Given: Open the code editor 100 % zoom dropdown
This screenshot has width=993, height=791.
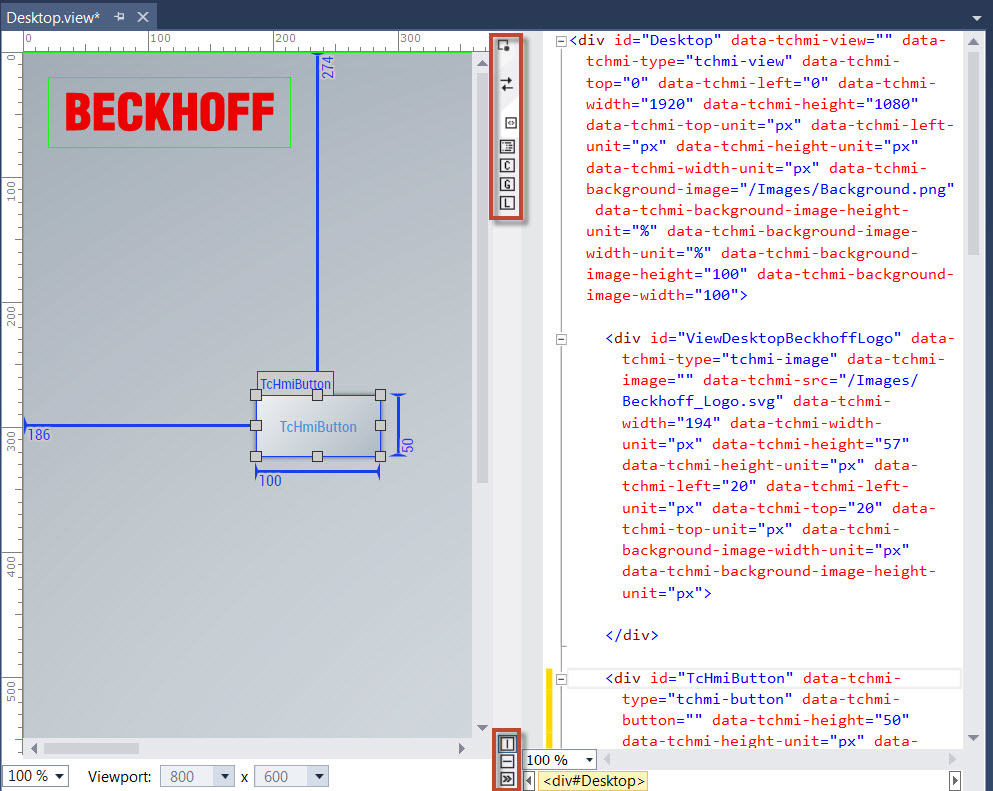Looking at the screenshot, I should click(x=589, y=759).
